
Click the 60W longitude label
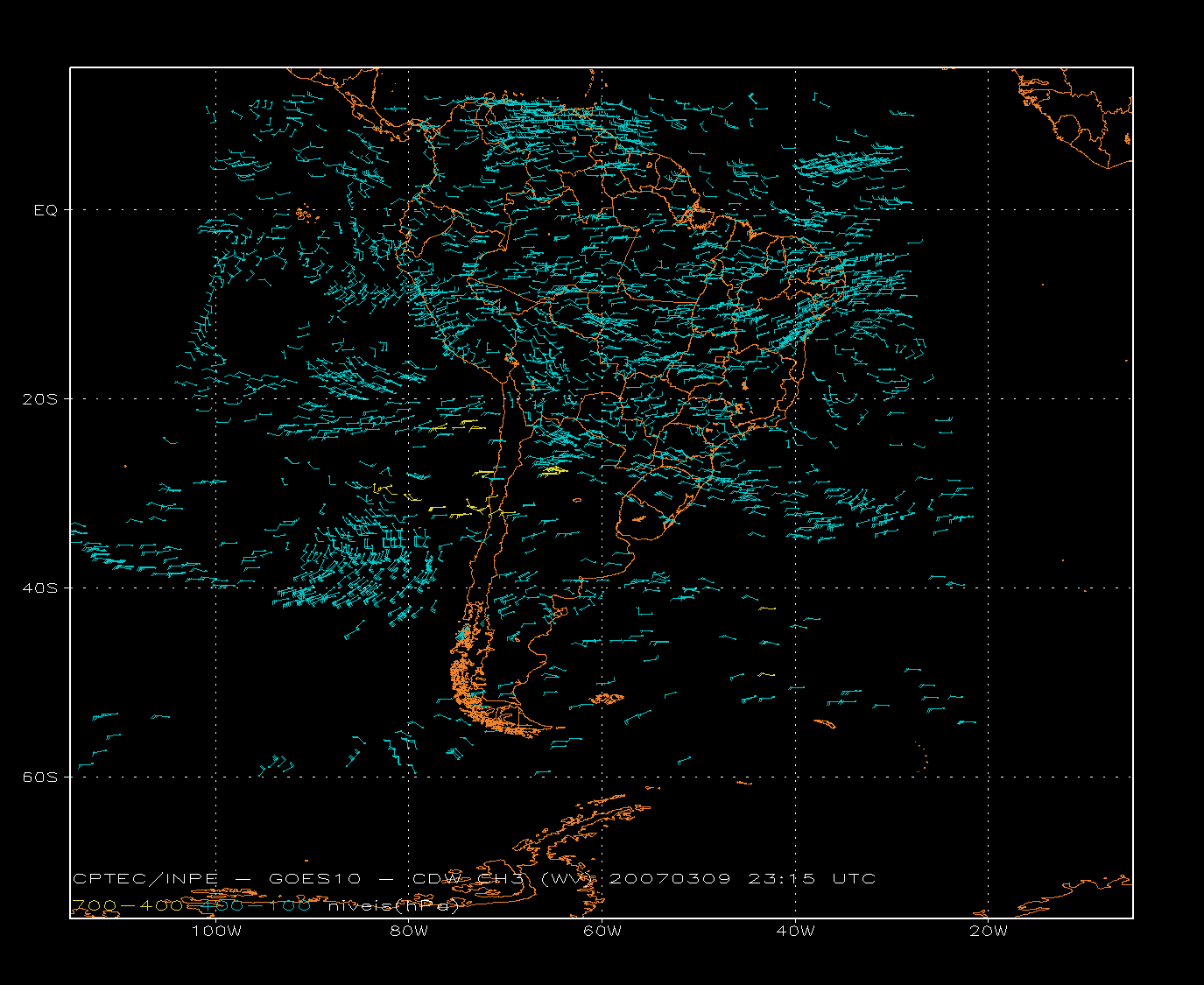coord(602,931)
